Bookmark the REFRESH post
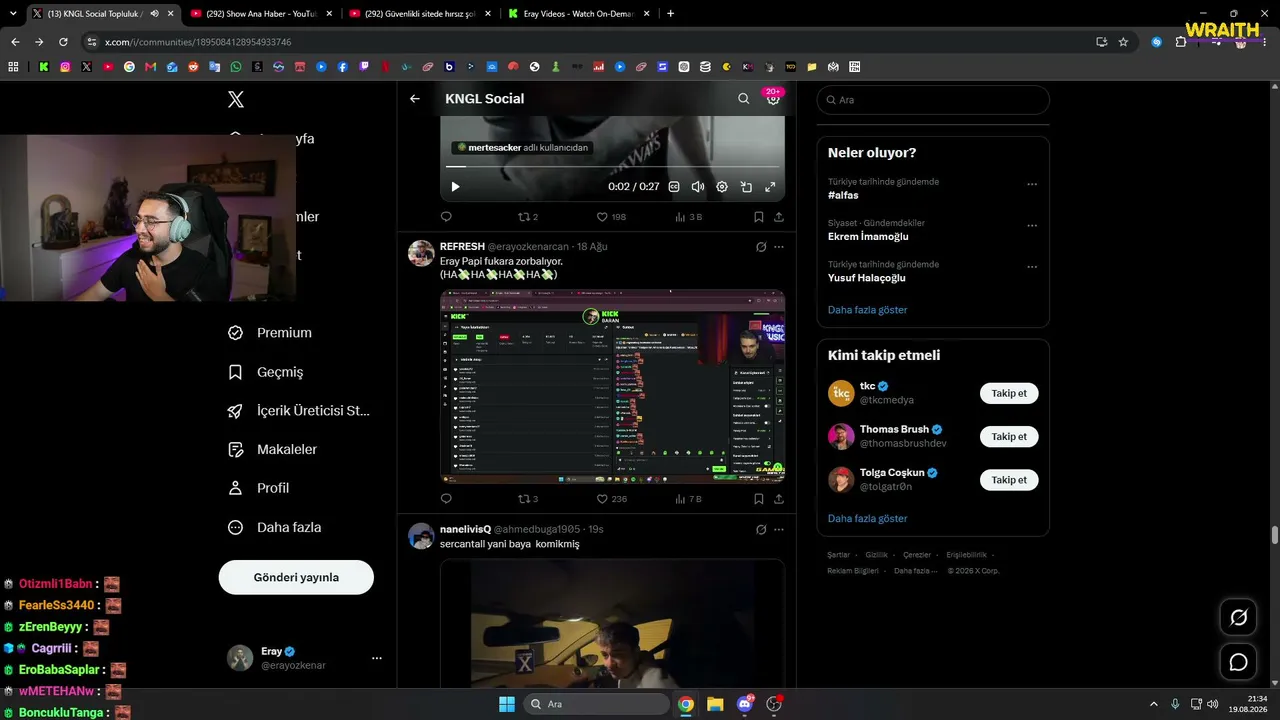 click(759, 499)
